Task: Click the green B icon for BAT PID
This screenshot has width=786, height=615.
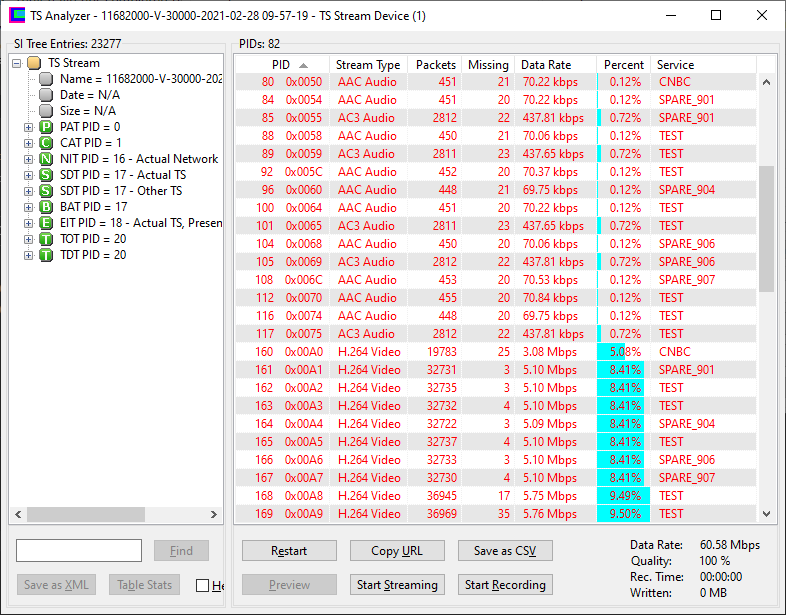Action: pos(46,207)
